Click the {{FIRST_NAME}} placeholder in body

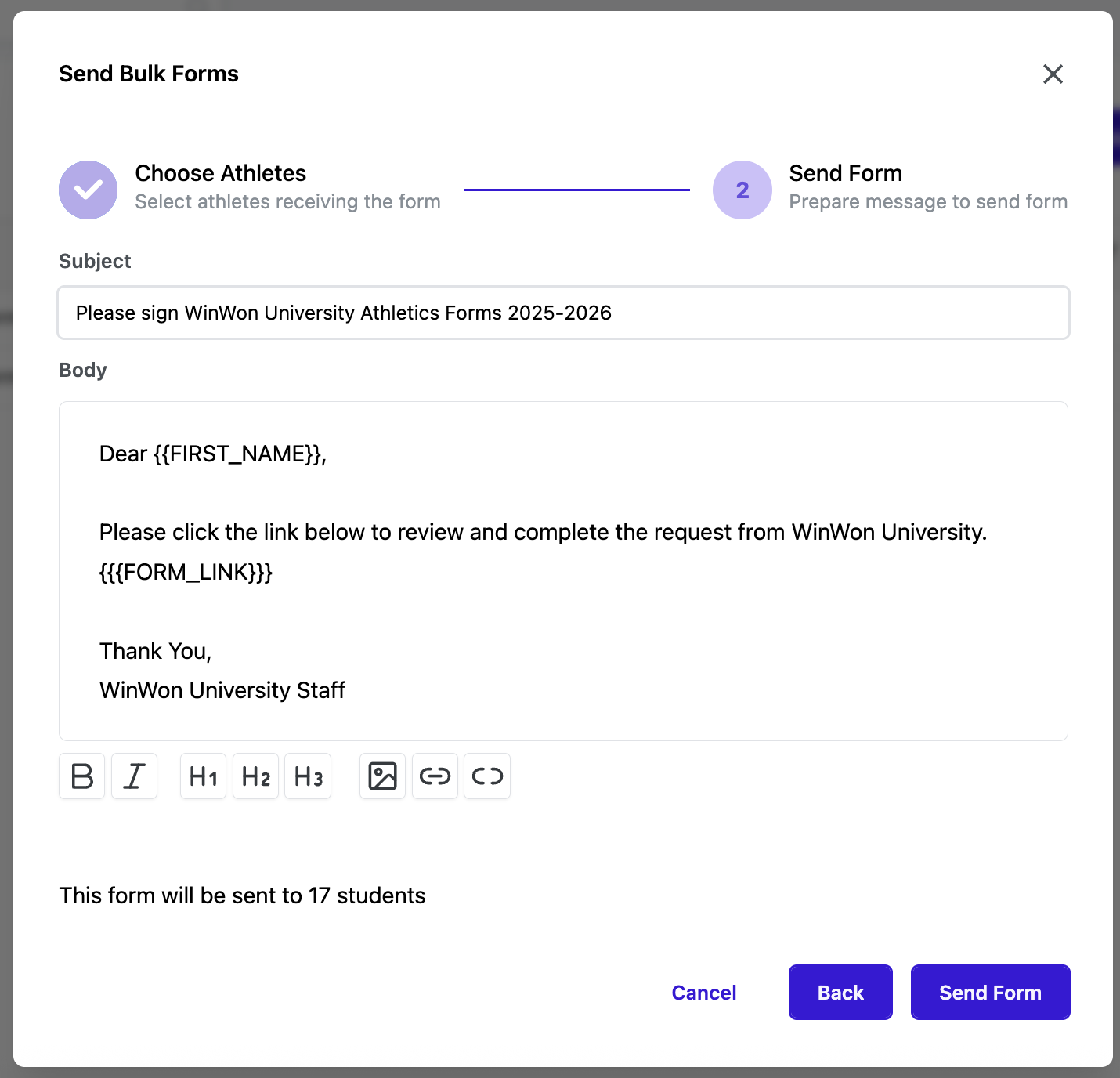click(x=239, y=454)
